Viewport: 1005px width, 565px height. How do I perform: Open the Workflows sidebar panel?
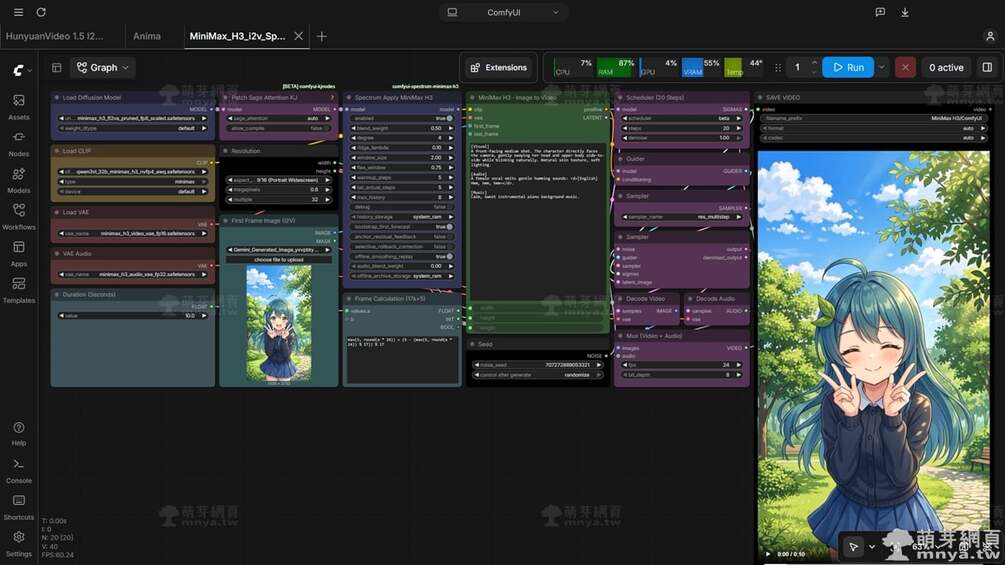(x=19, y=217)
